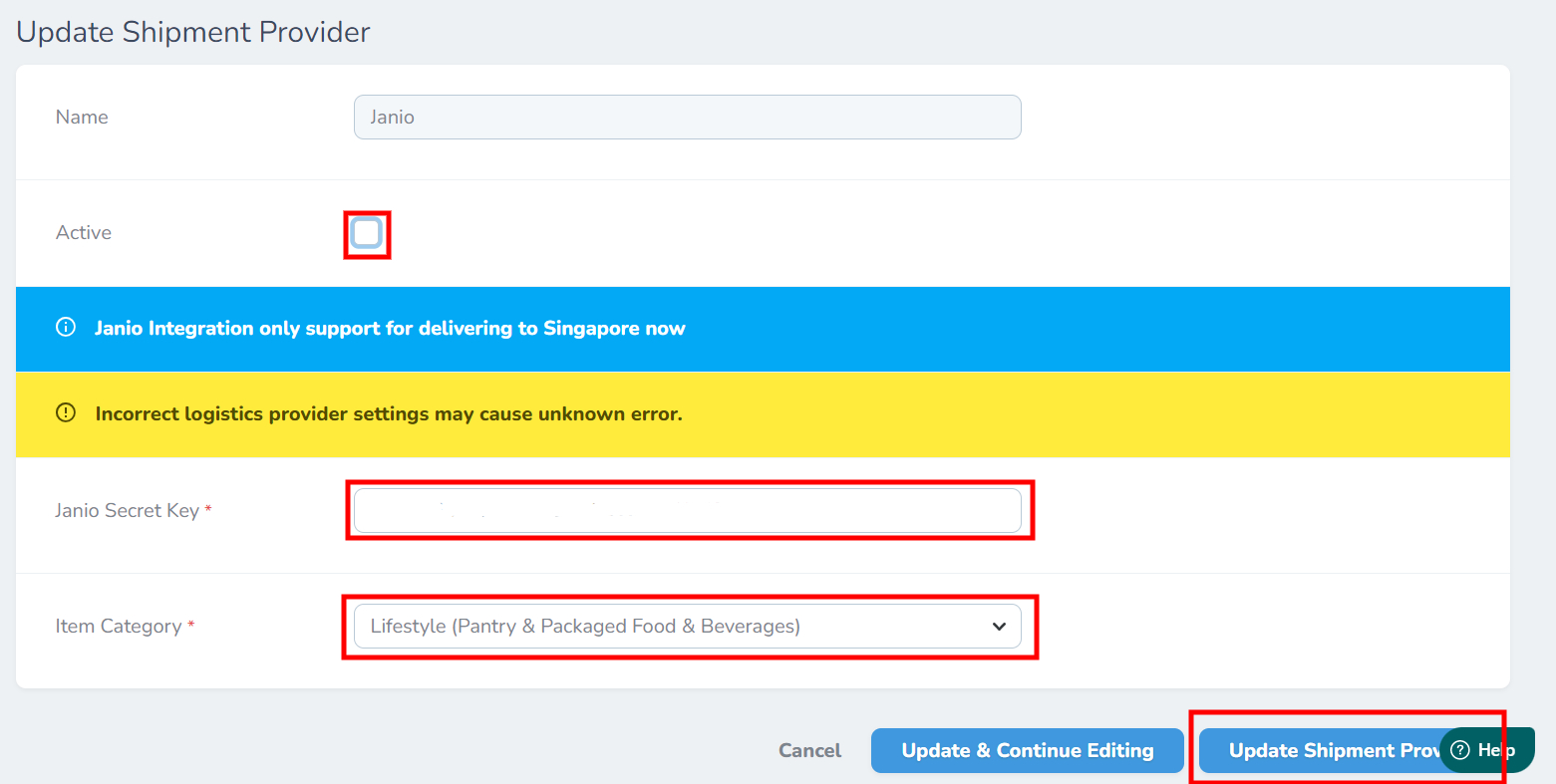Click the Update Shipment Provider page heading
The width and height of the screenshot is (1556, 784).
point(193,32)
